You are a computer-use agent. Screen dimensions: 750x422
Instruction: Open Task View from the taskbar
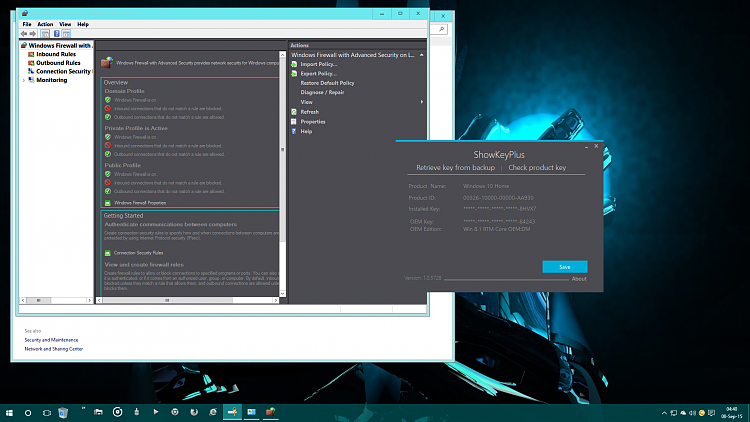pos(46,413)
